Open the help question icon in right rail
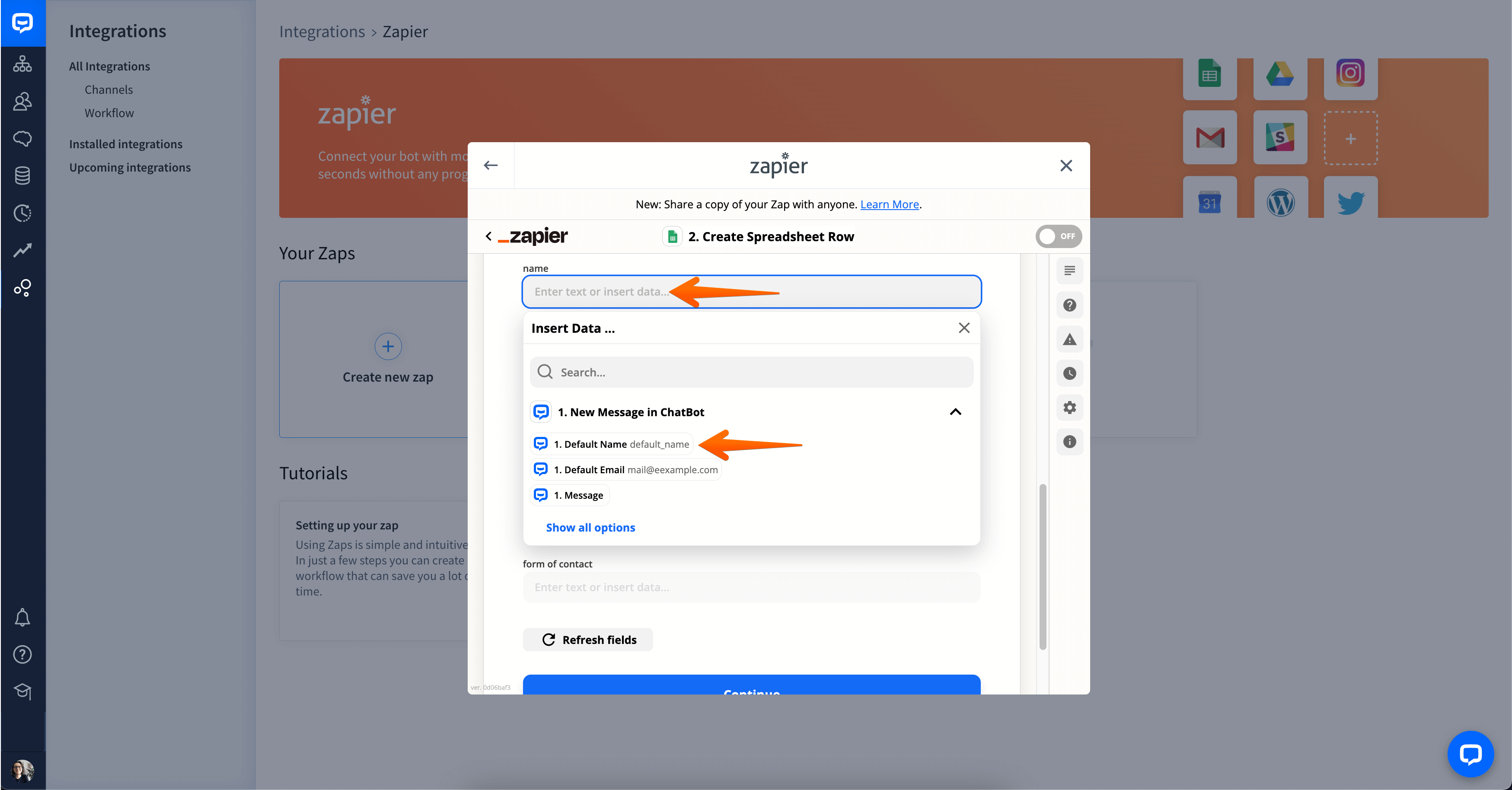This screenshot has width=1512, height=790. 1069,305
